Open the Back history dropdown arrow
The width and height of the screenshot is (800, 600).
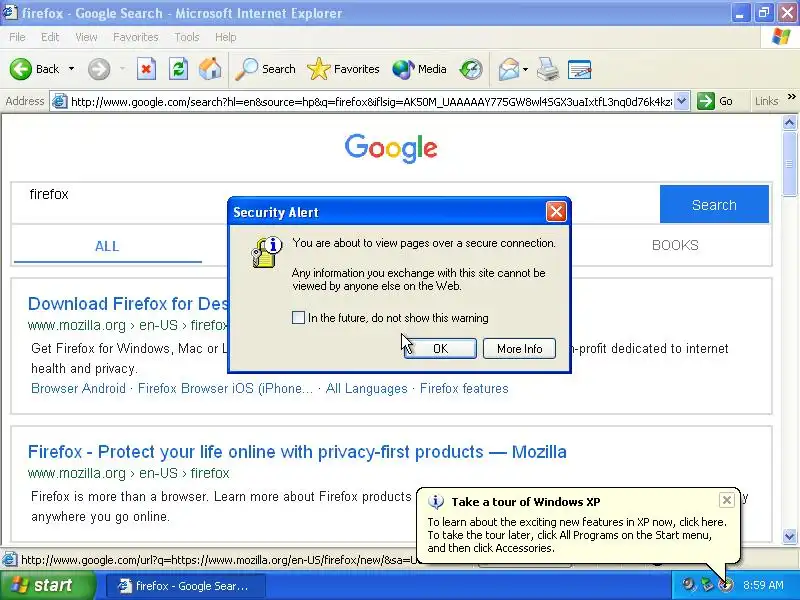tap(71, 69)
